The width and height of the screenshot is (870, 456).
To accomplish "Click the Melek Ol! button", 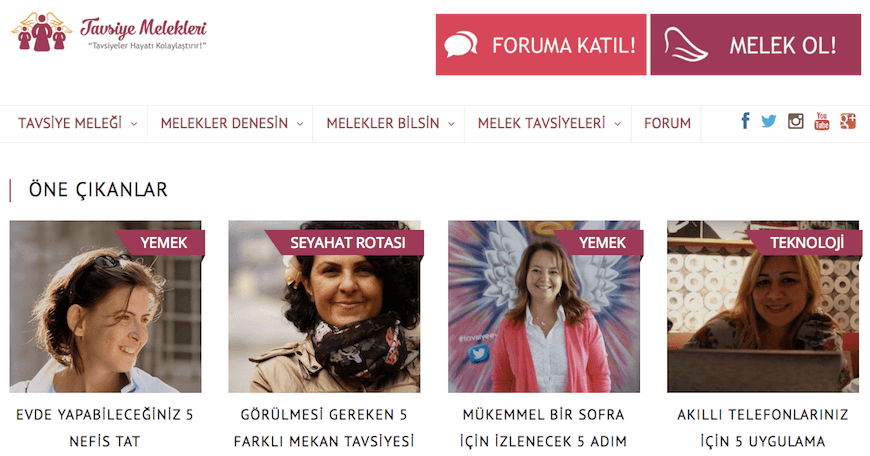I will tap(756, 44).
